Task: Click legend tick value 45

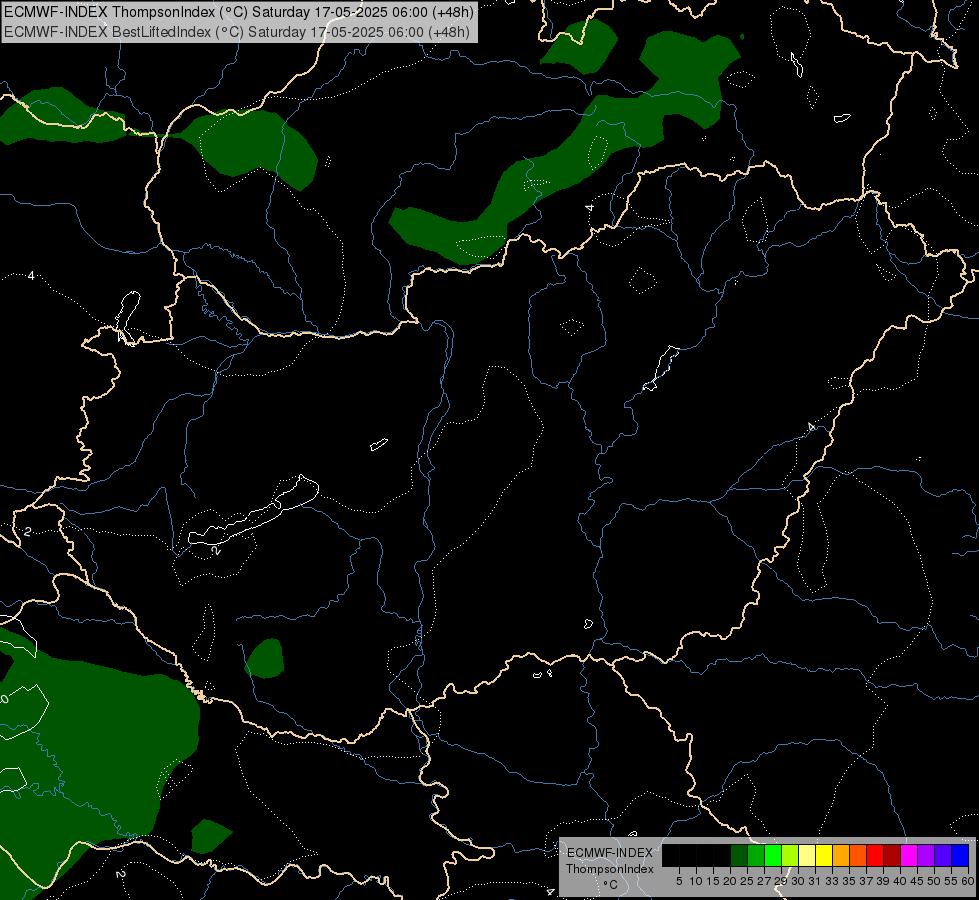Action: coord(917,881)
